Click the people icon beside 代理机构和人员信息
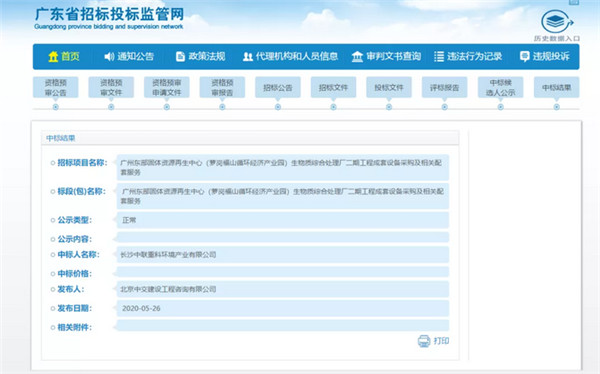This screenshot has width=600, height=374. (248, 57)
